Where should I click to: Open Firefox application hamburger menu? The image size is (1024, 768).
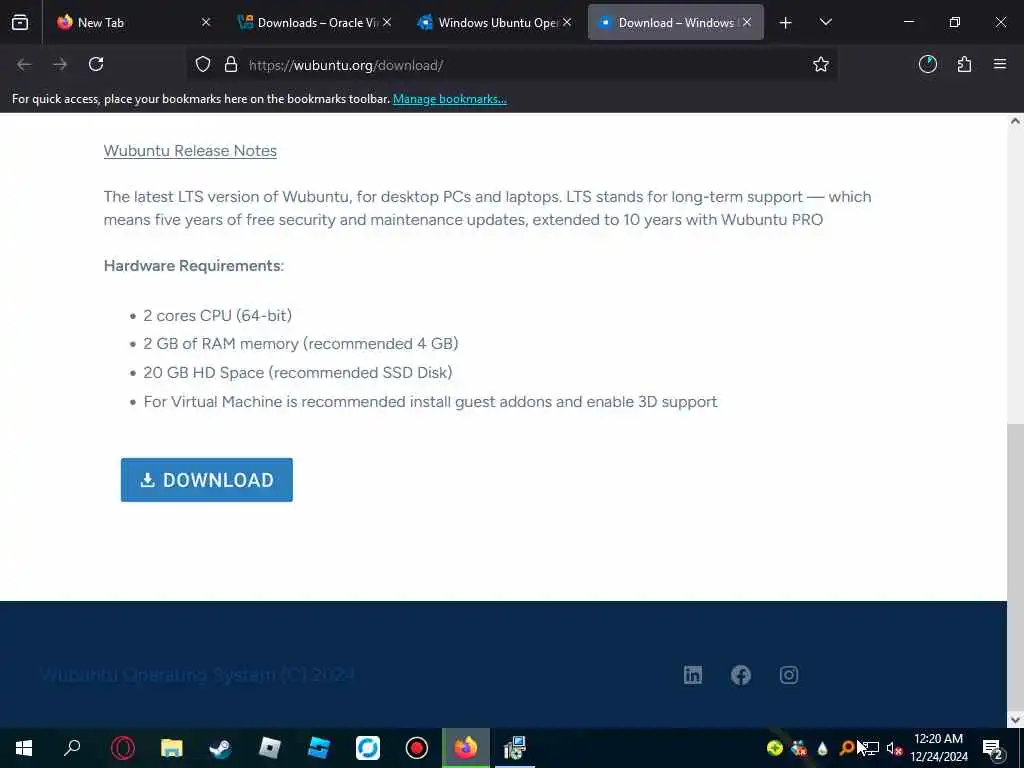point(1000,64)
